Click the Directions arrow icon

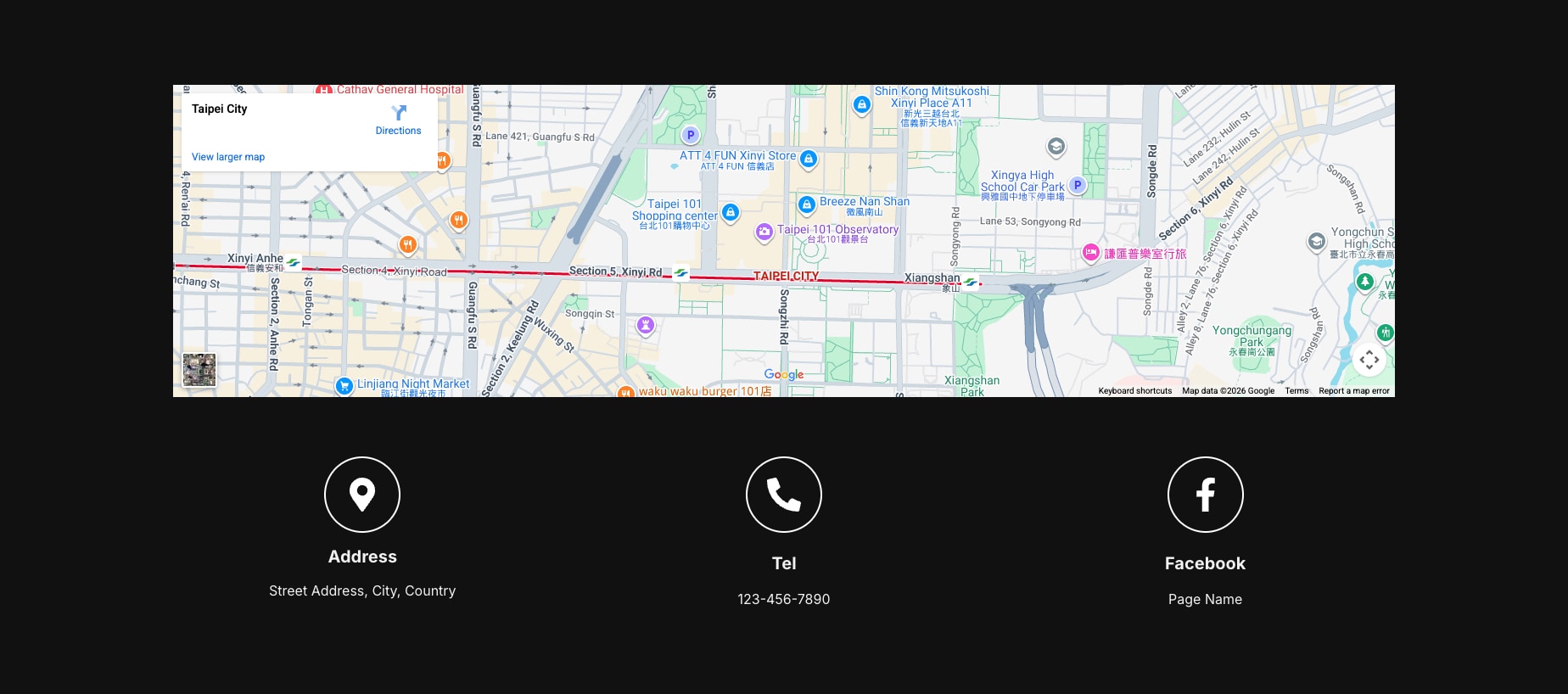point(398,113)
